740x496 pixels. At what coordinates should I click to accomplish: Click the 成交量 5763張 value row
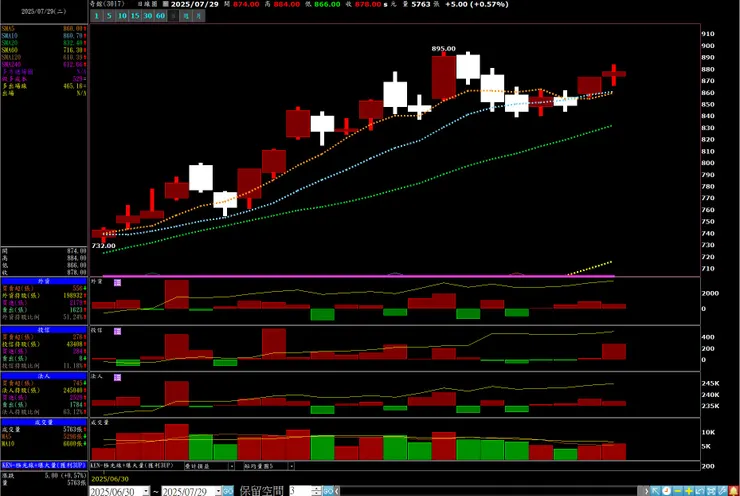[44, 429]
